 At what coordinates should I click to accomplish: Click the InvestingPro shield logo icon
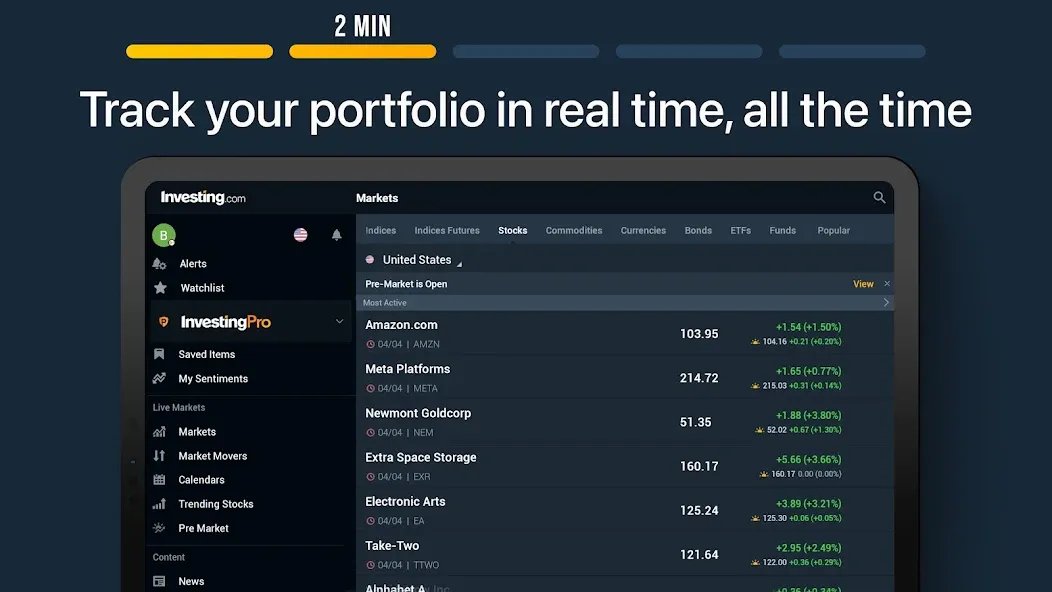point(163,322)
